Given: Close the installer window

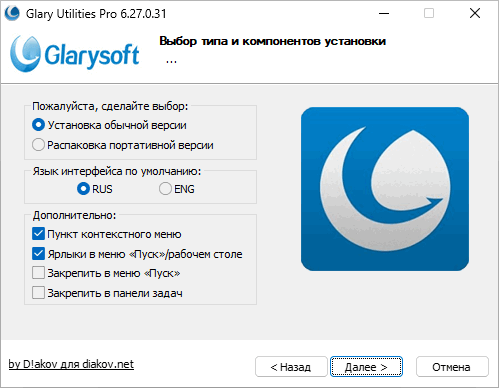Looking at the screenshot, I should click(475, 13).
